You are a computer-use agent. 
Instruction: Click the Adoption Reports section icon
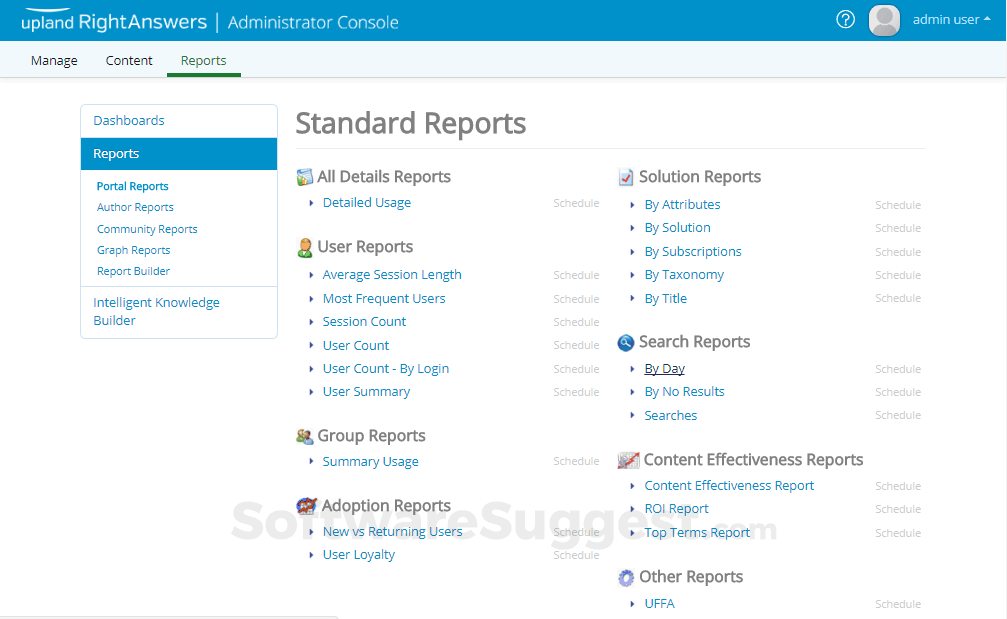[x=306, y=506]
